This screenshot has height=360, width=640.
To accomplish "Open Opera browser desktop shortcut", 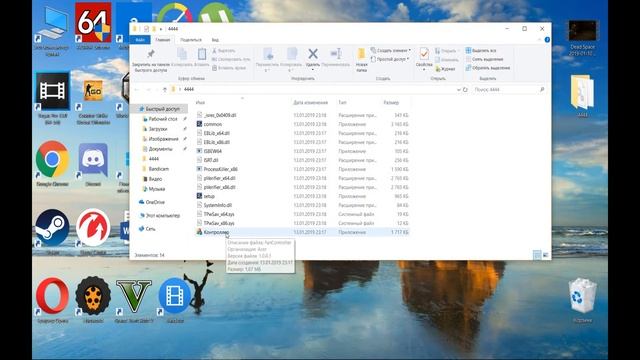I will (x=52, y=300).
